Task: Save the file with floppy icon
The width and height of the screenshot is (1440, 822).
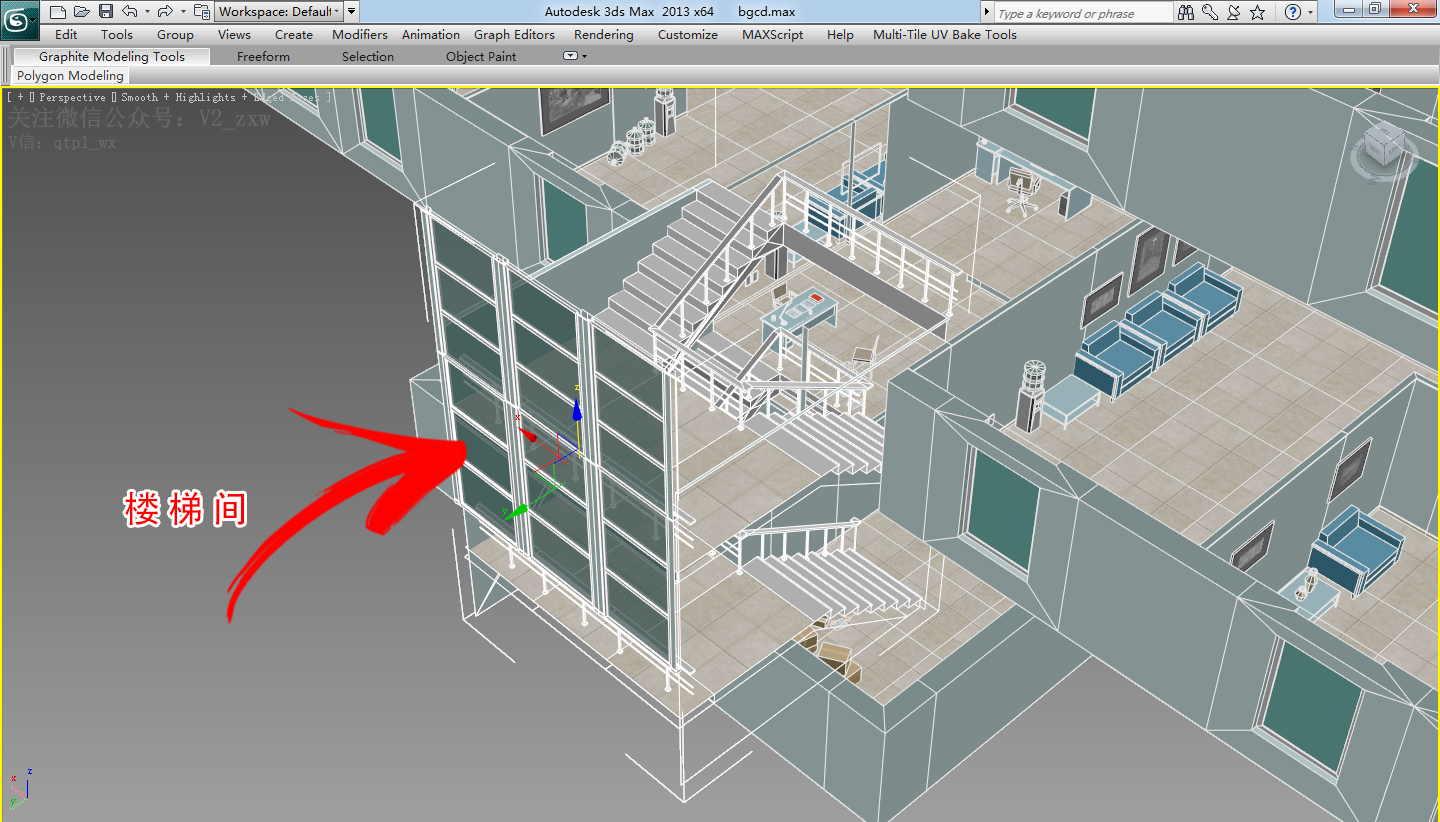Action: [106, 12]
